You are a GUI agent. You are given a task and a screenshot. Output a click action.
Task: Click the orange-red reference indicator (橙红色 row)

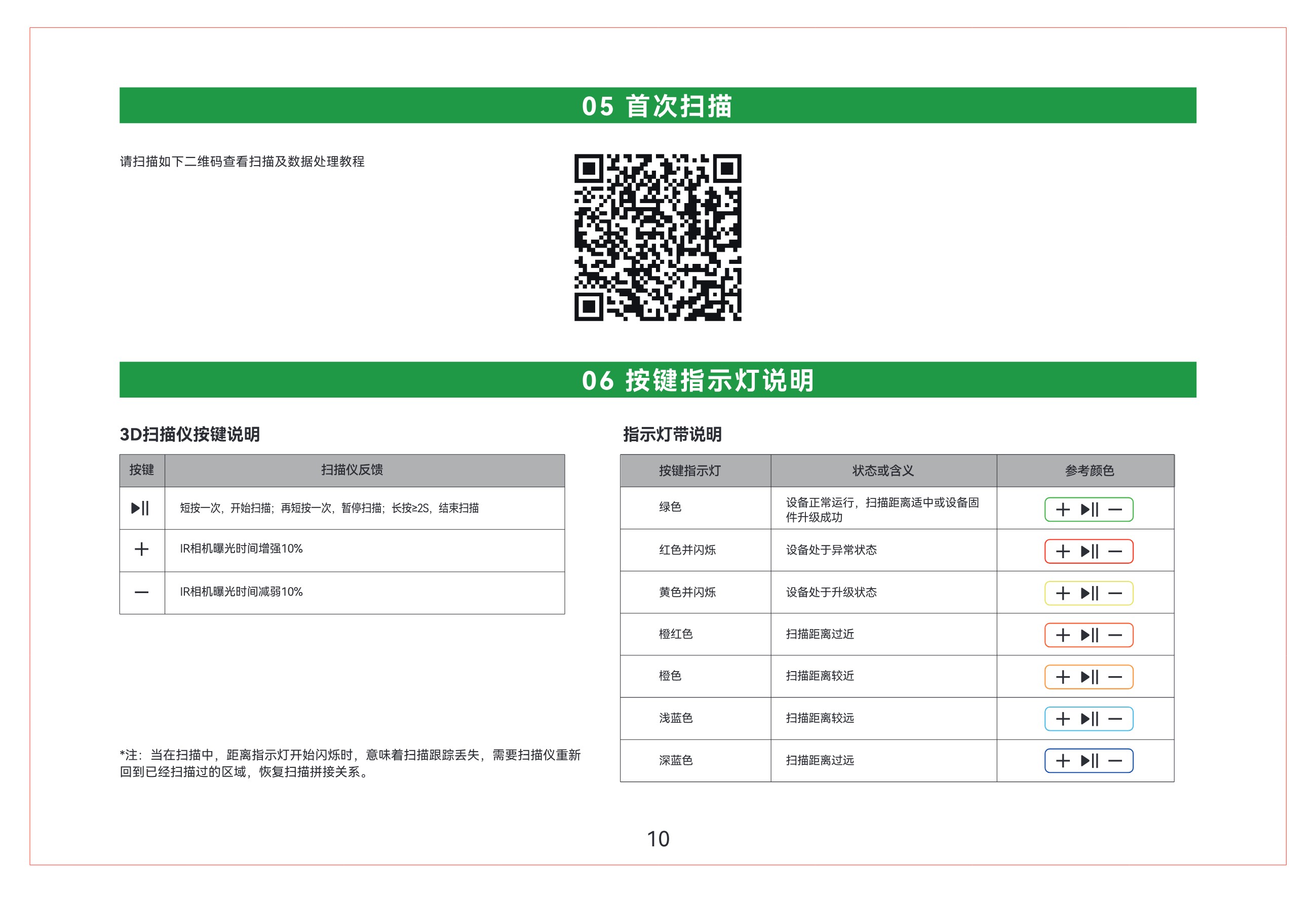(x=1089, y=635)
